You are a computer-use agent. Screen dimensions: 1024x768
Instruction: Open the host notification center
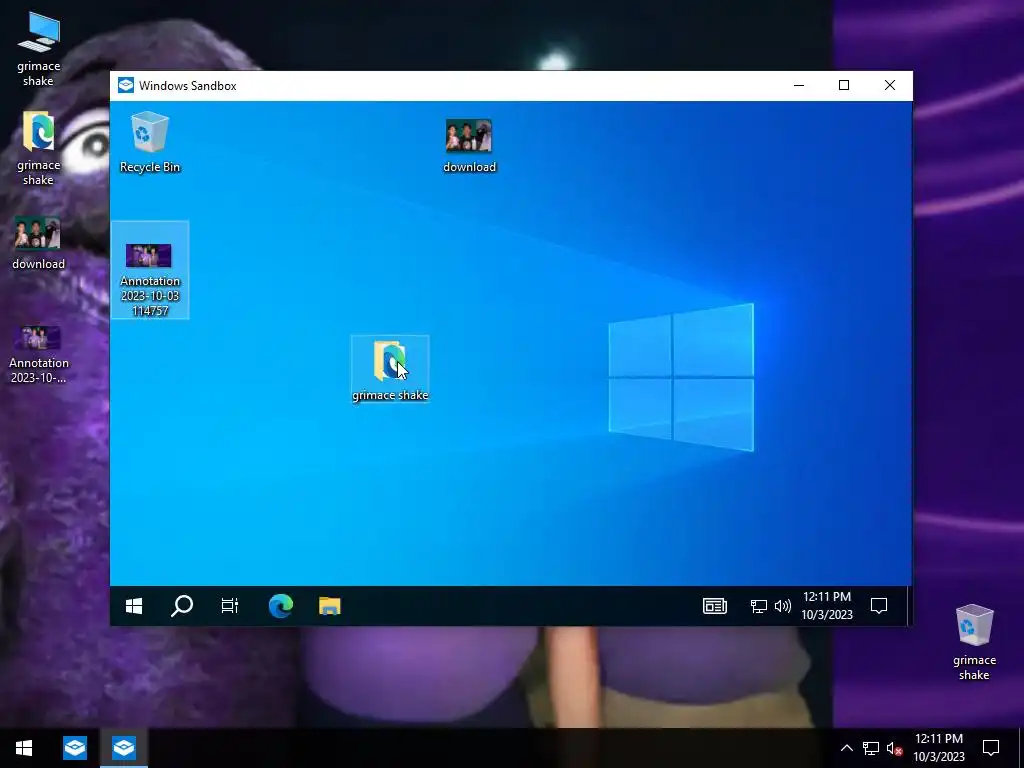991,748
